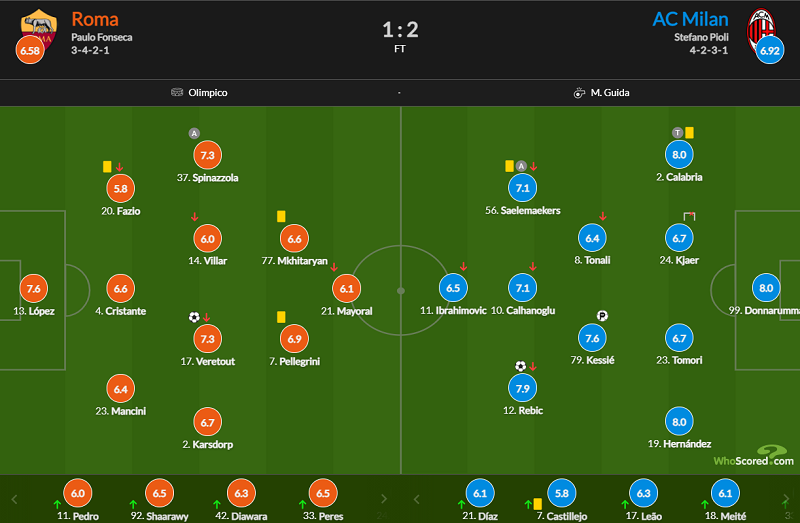
Task: Show next Roma substitutes with right chevron
Action: (x=384, y=499)
